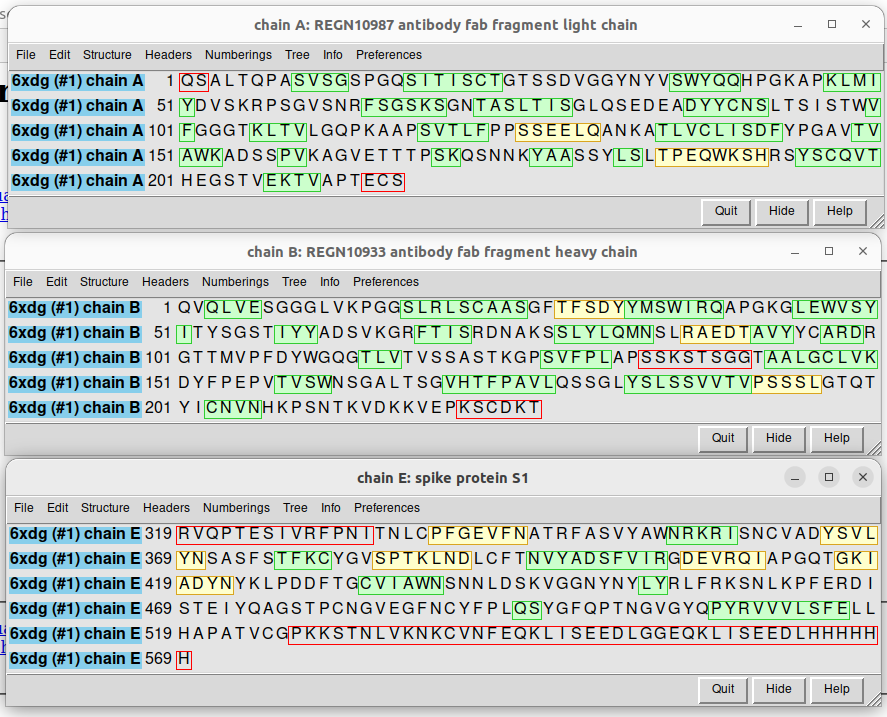Open Help in the chain E window

(837, 689)
